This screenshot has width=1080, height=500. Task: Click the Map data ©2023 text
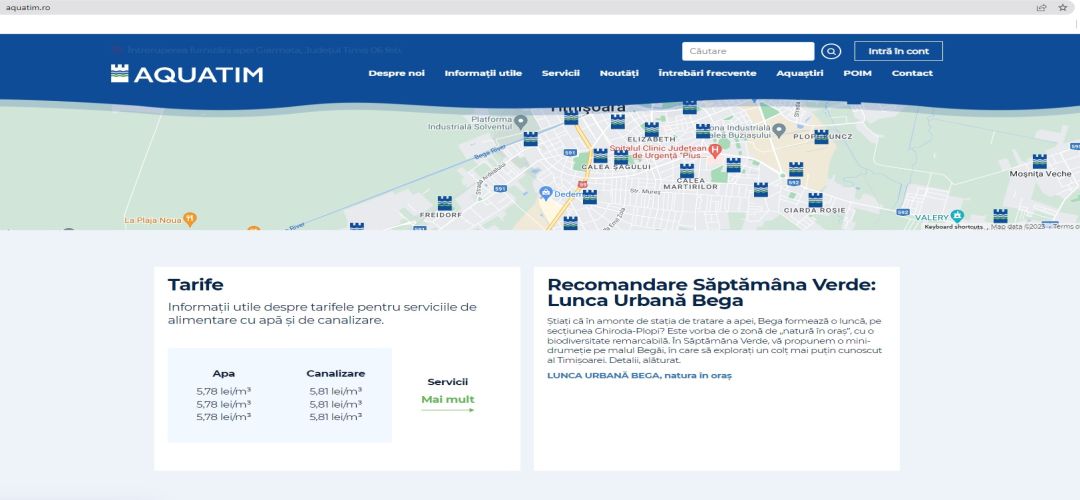pos(1018,226)
